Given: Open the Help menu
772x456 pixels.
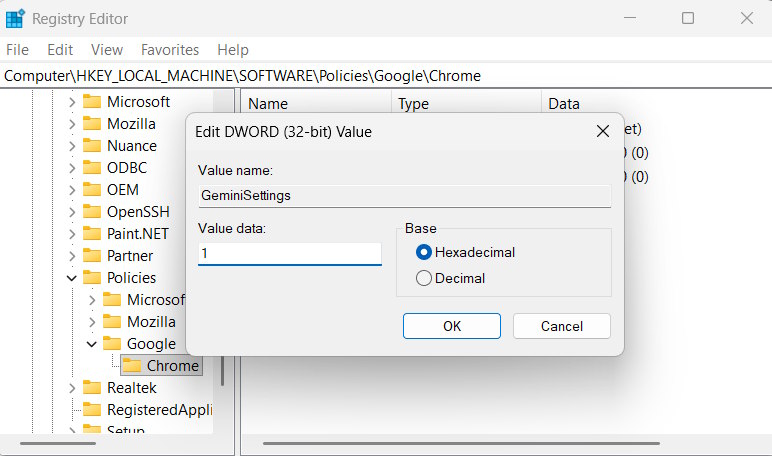Looking at the screenshot, I should tap(233, 50).
